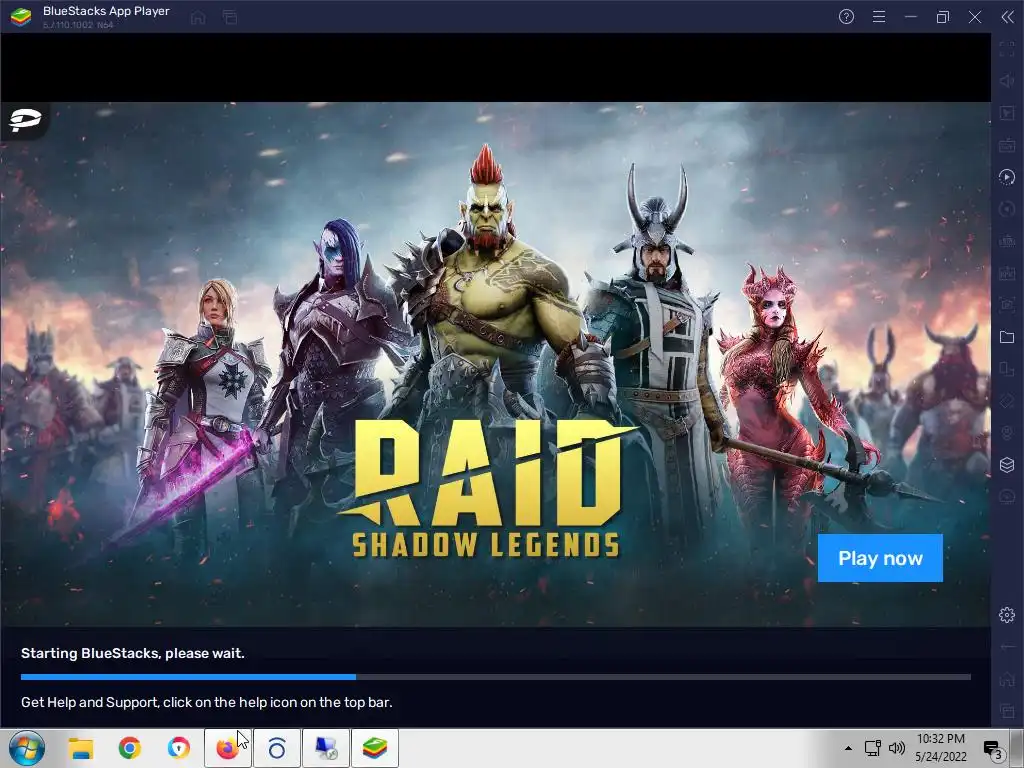
Task: Open the Media folder sidebar icon
Action: coord(1007,337)
